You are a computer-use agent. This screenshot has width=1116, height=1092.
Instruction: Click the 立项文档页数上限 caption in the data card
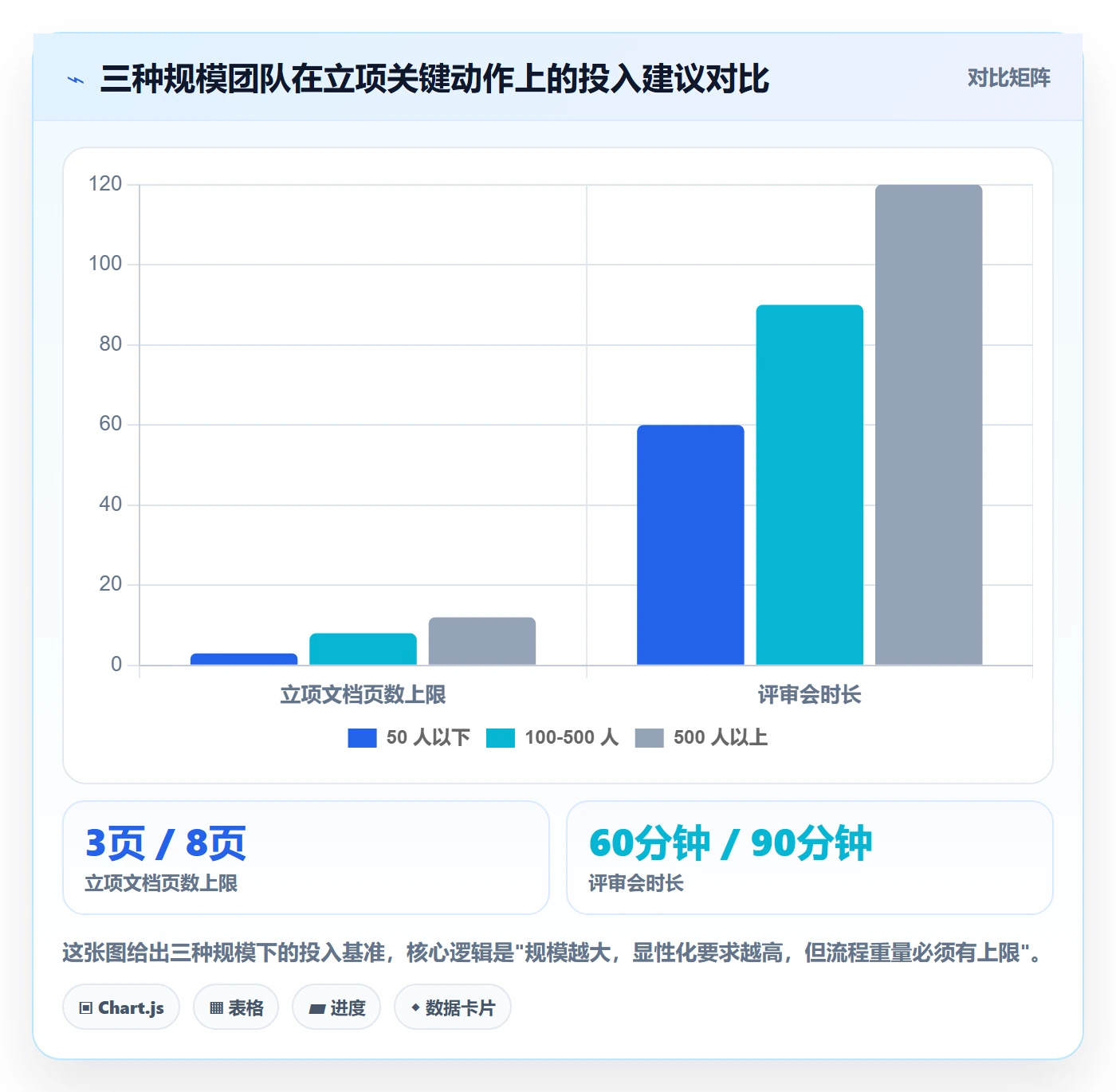(161, 884)
